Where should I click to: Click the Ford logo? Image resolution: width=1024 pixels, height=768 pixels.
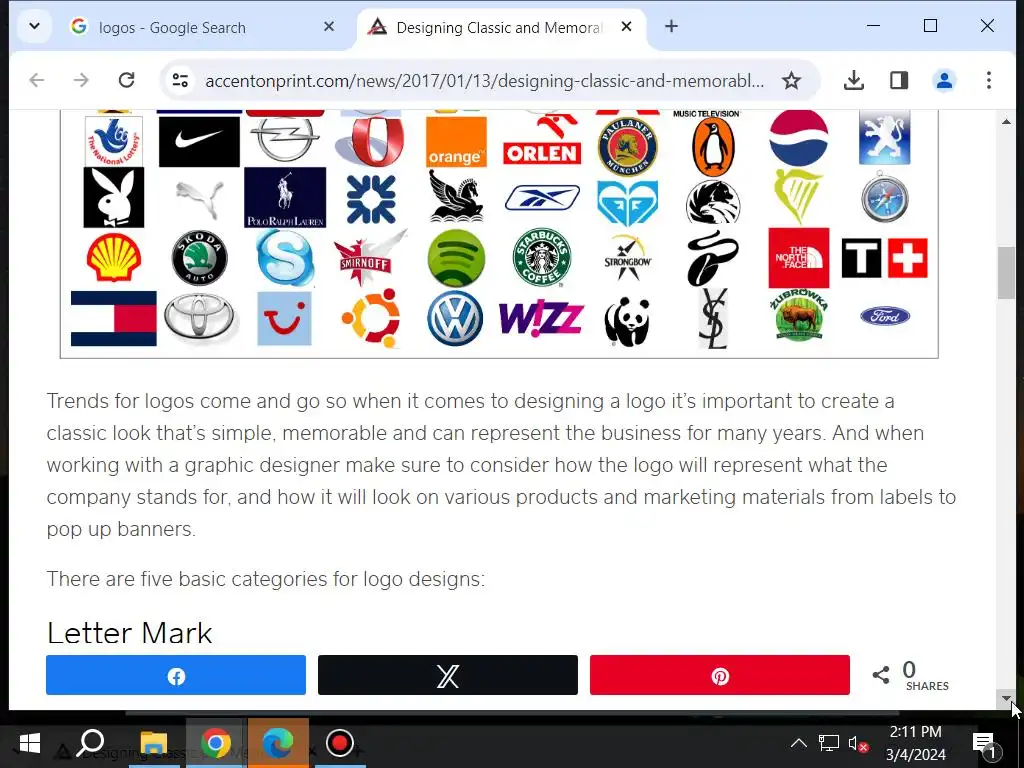click(x=885, y=317)
